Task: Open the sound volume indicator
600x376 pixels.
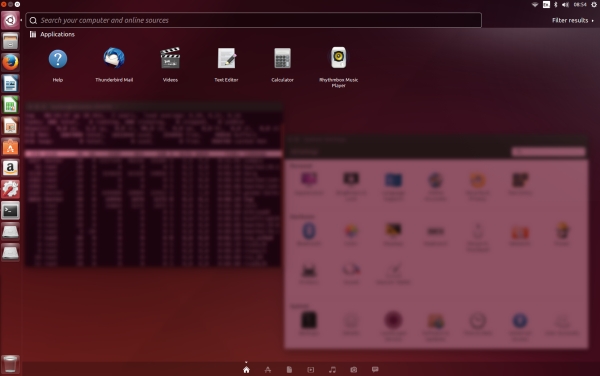Action: (565, 5)
